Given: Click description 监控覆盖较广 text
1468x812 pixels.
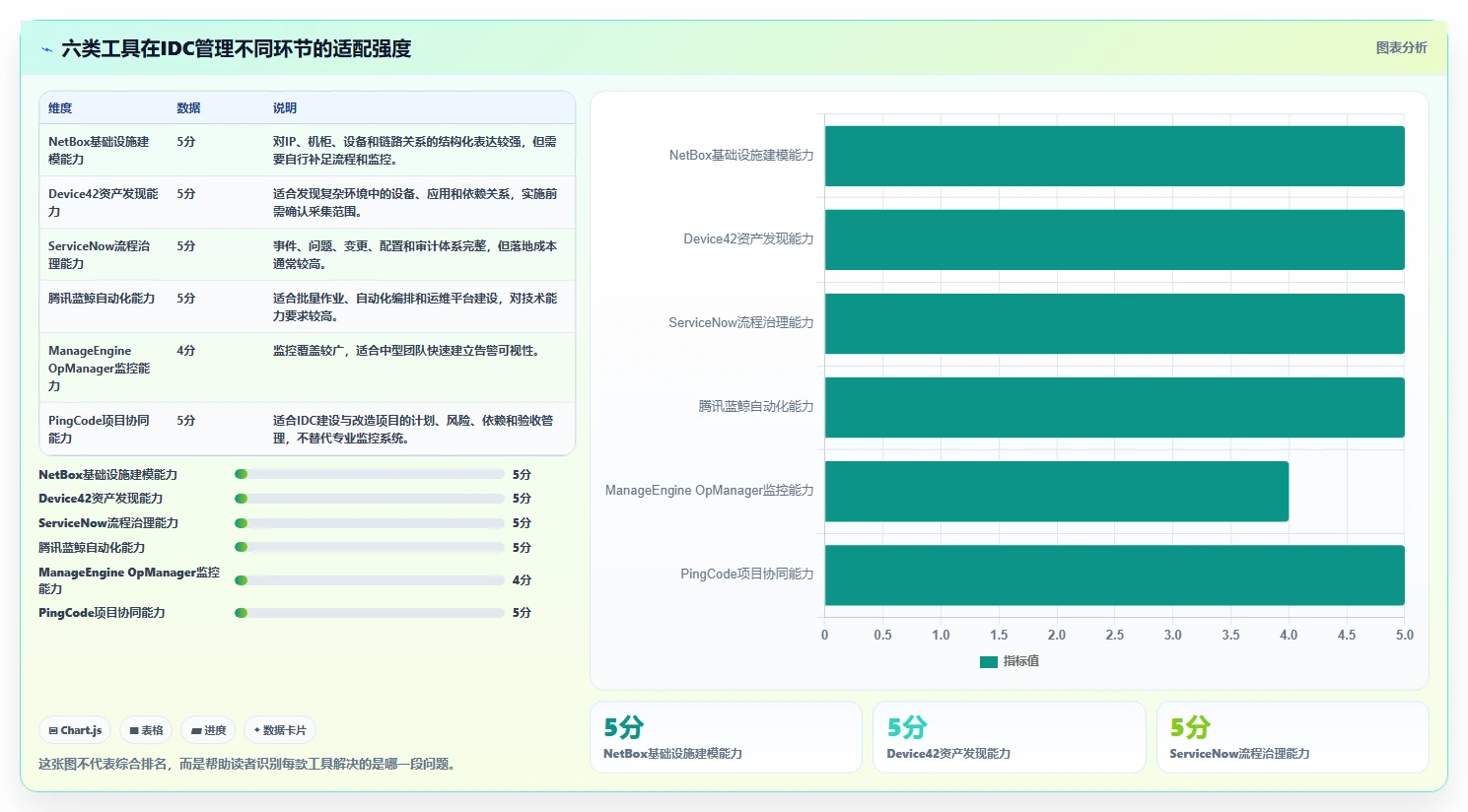Looking at the screenshot, I should point(408,351).
